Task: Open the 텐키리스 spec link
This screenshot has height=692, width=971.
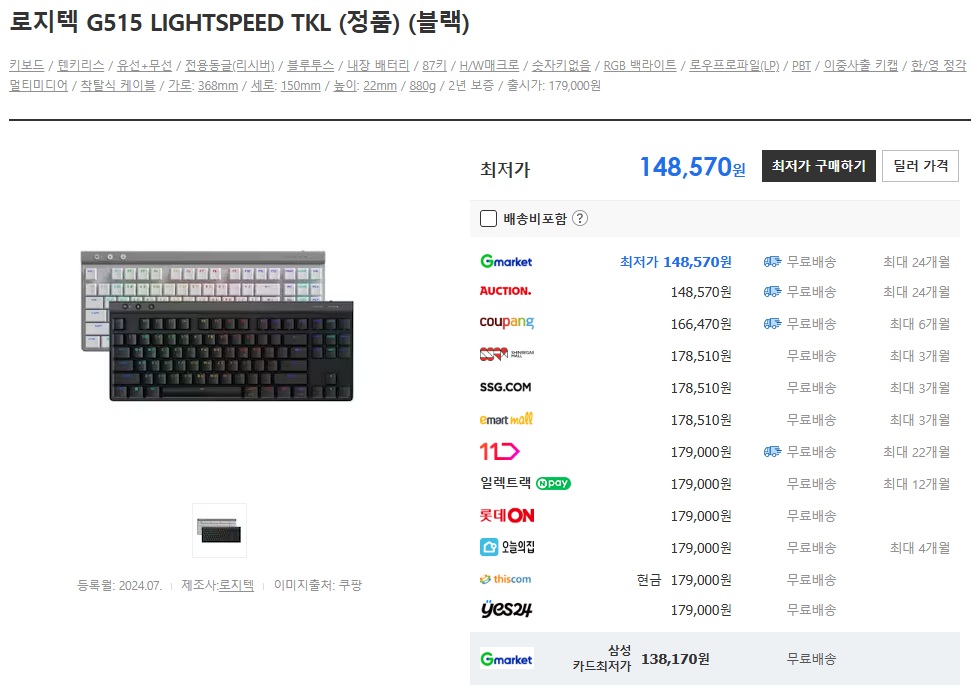Action: pos(81,65)
